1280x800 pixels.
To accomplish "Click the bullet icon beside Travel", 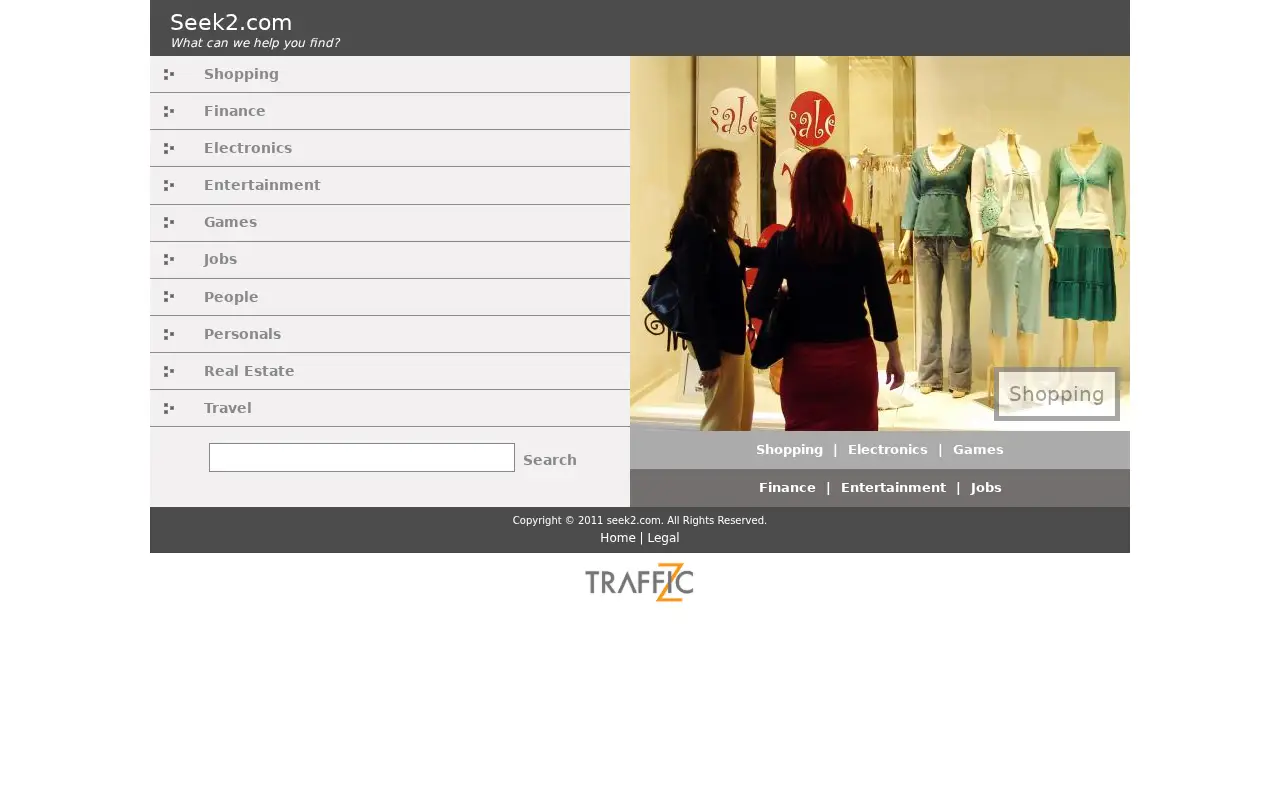I will point(169,408).
